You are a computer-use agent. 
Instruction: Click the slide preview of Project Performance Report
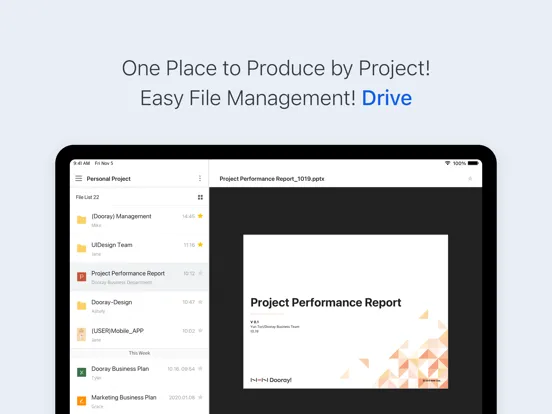[345, 312]
